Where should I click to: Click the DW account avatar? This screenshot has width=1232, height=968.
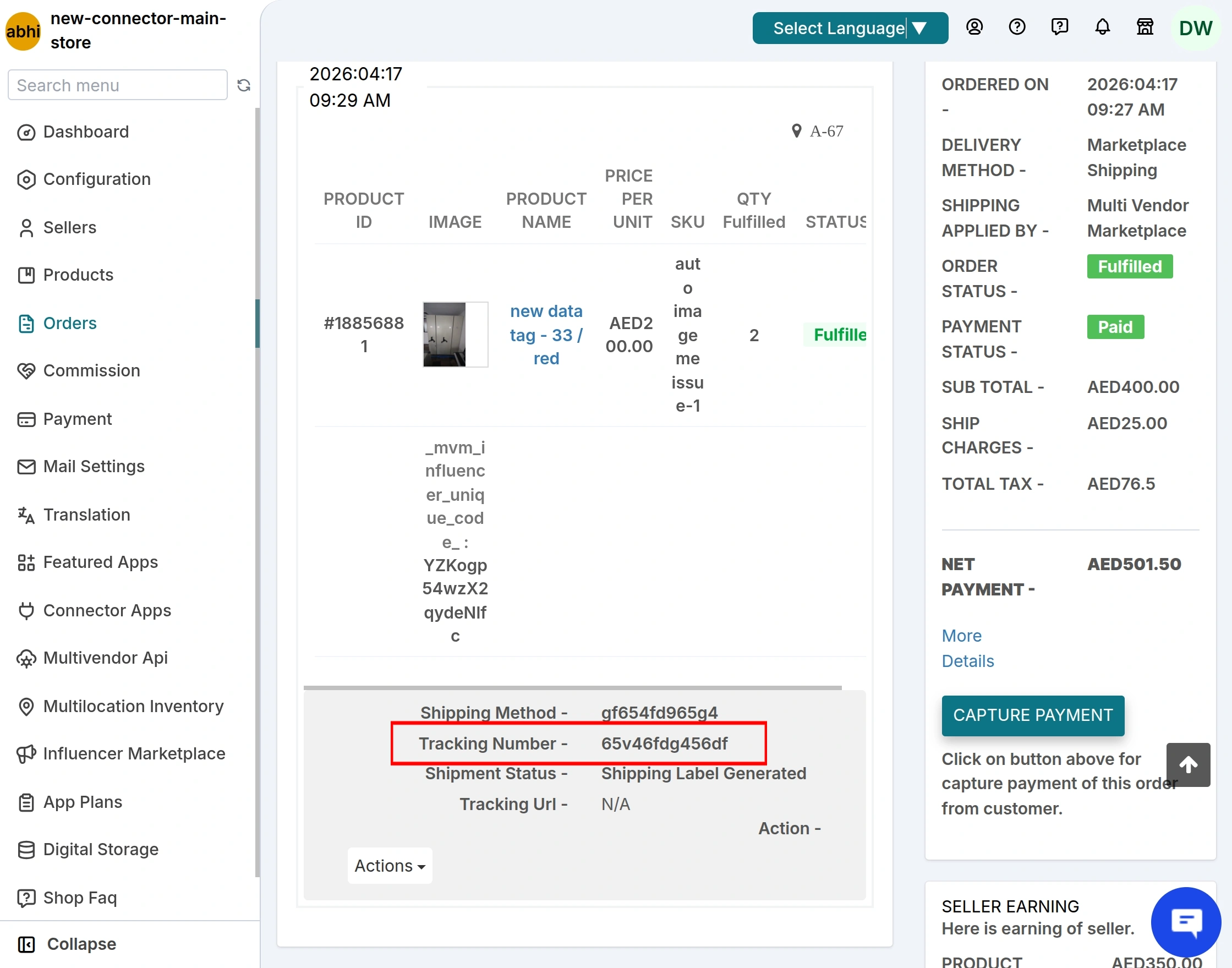(x=1195, y=28)
